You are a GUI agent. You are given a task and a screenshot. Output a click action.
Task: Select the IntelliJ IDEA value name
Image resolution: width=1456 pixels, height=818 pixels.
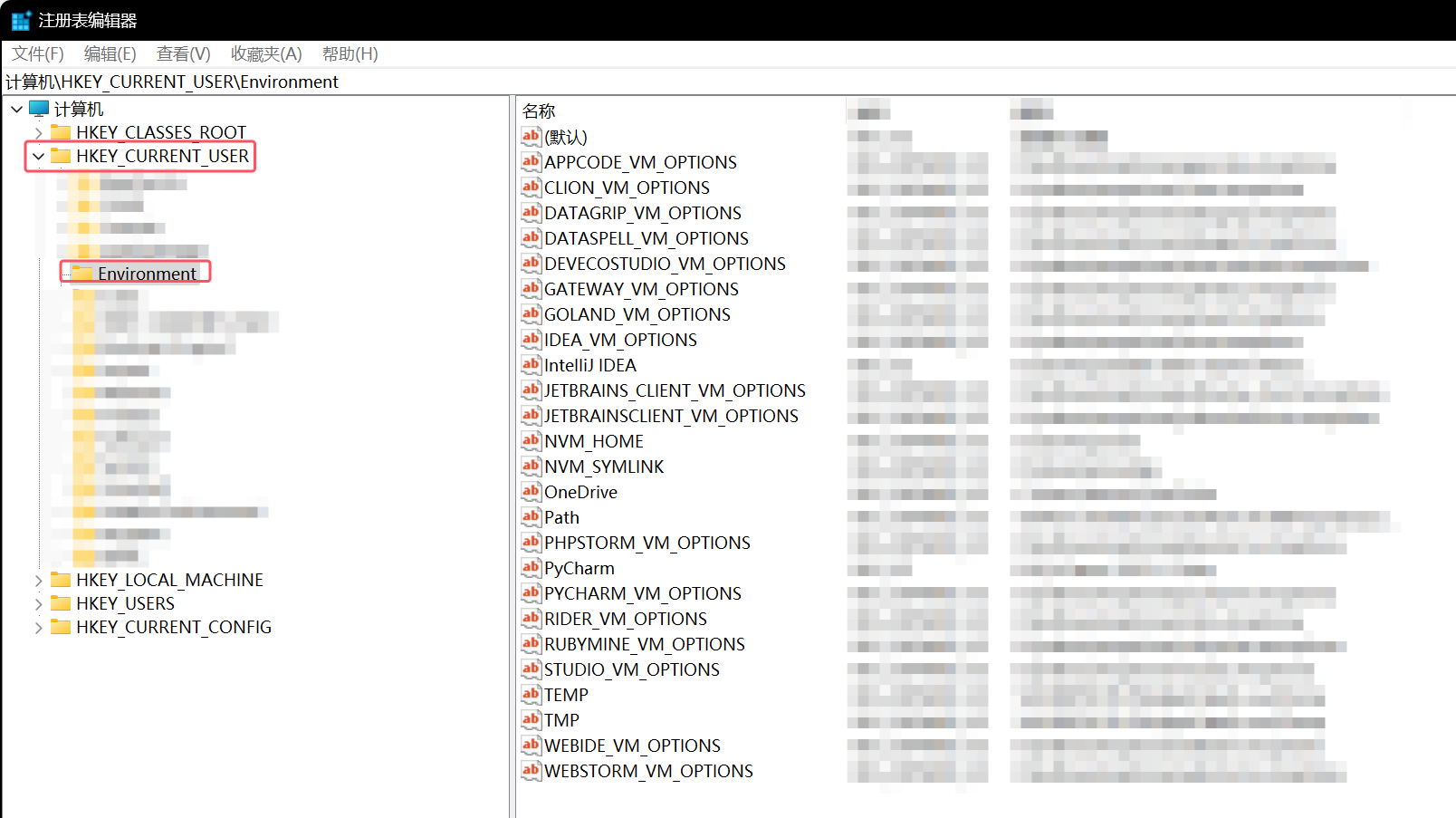pyautogui.click(x=590, y=365)
